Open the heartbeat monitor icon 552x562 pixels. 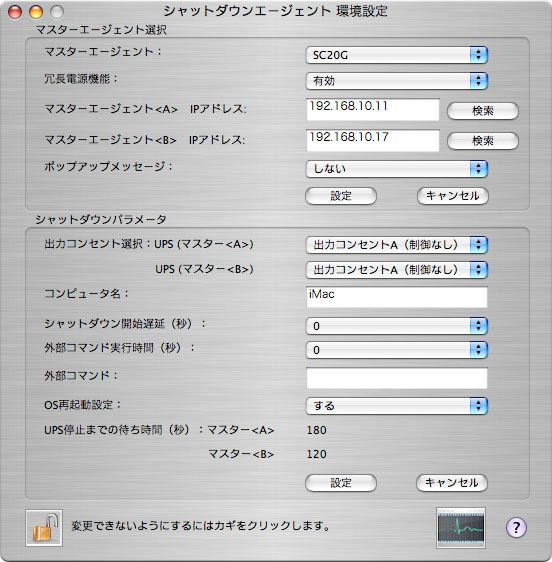[x=461, y=528]
